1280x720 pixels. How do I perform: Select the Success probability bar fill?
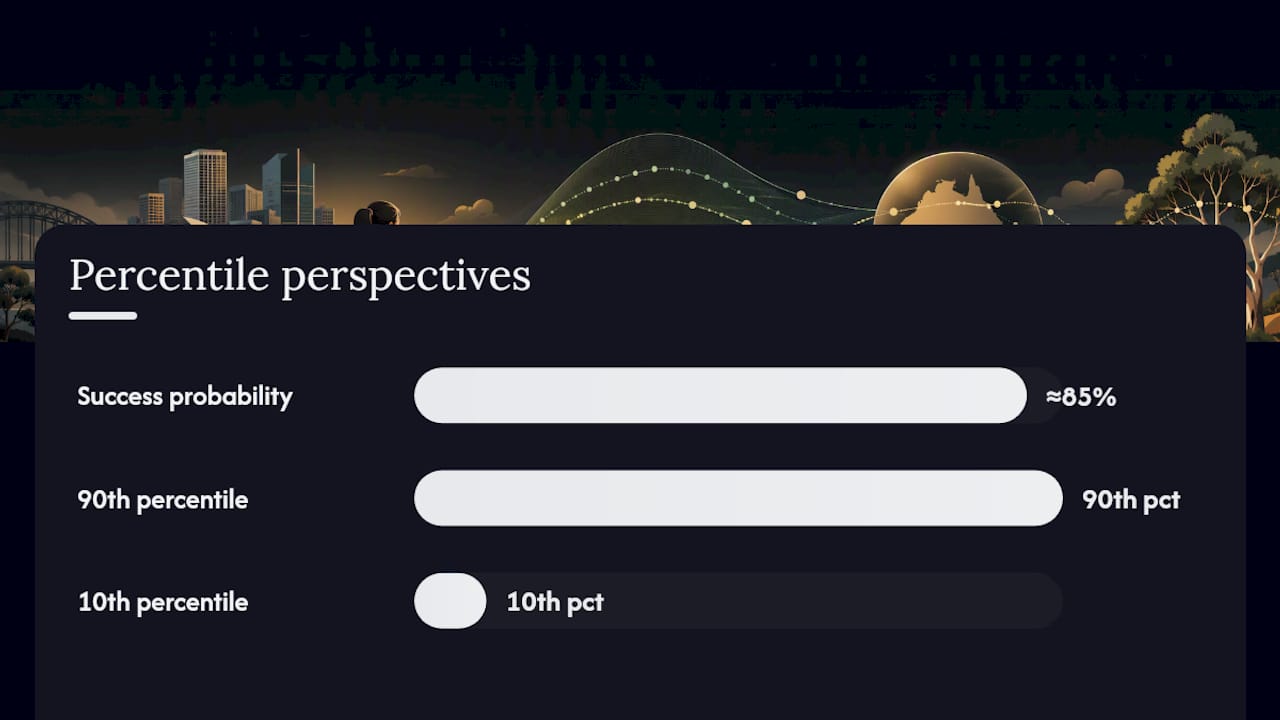click(x=720, y=395)
